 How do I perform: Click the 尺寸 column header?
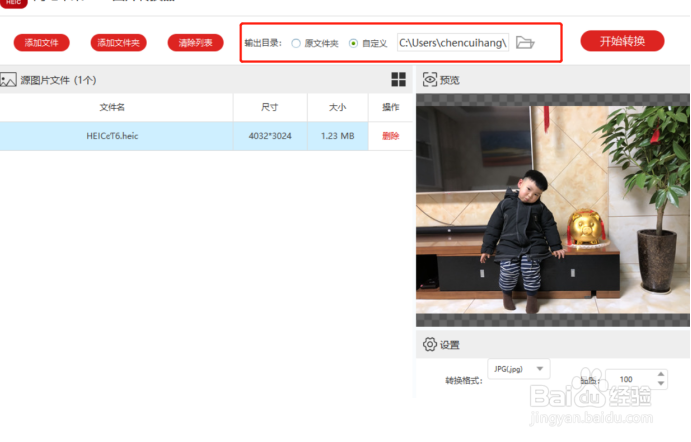click(x=270, y=107)
